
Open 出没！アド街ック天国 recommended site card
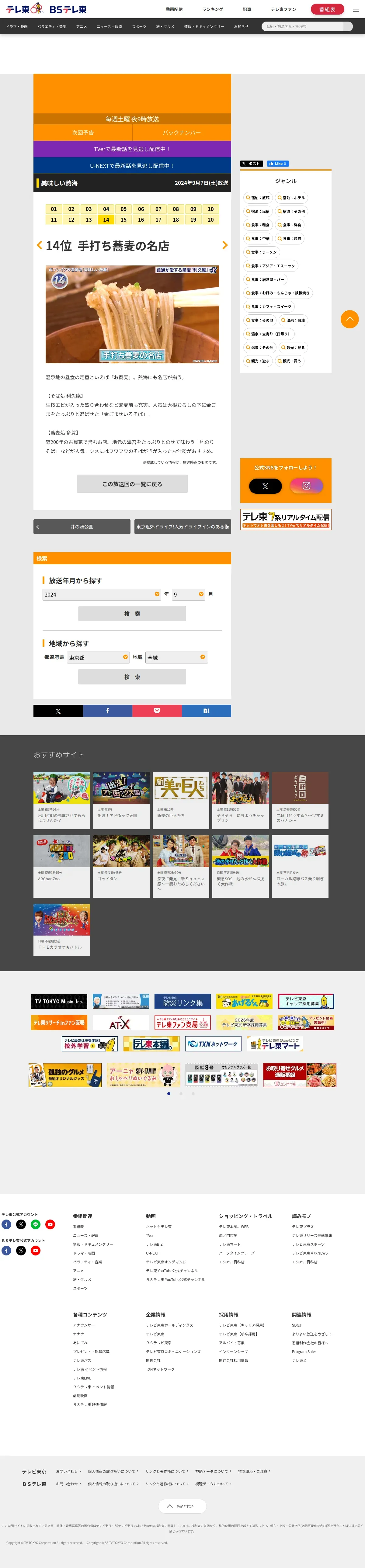click(x=121, y=801)
